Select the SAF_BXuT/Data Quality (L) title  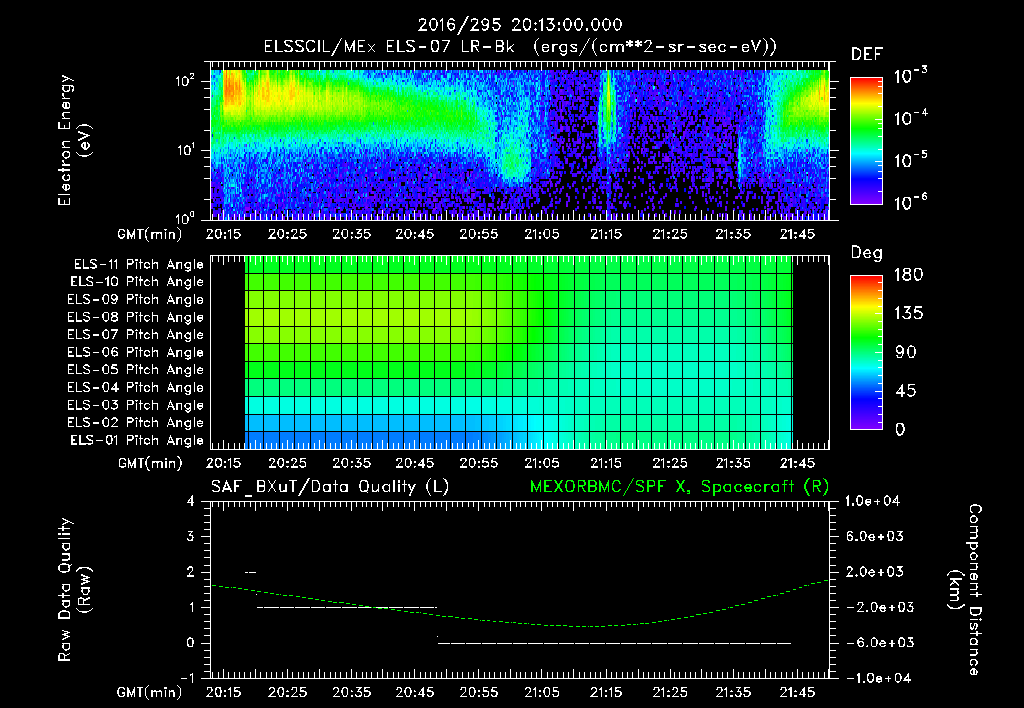point(330,487)
